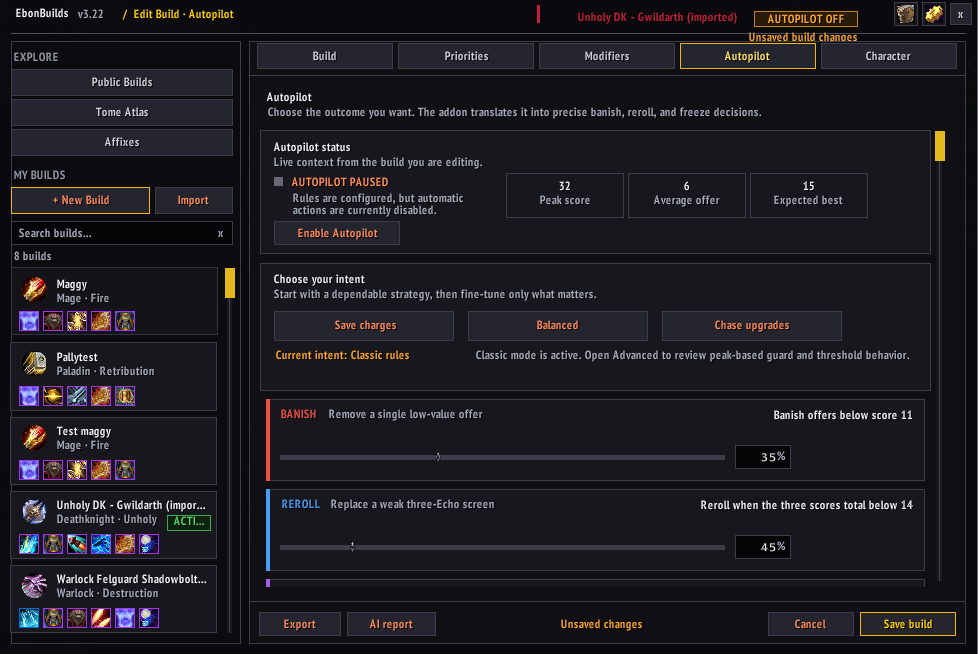Click the Reroll 45% value field
The image size is (978, 654).
coord(763,547)
